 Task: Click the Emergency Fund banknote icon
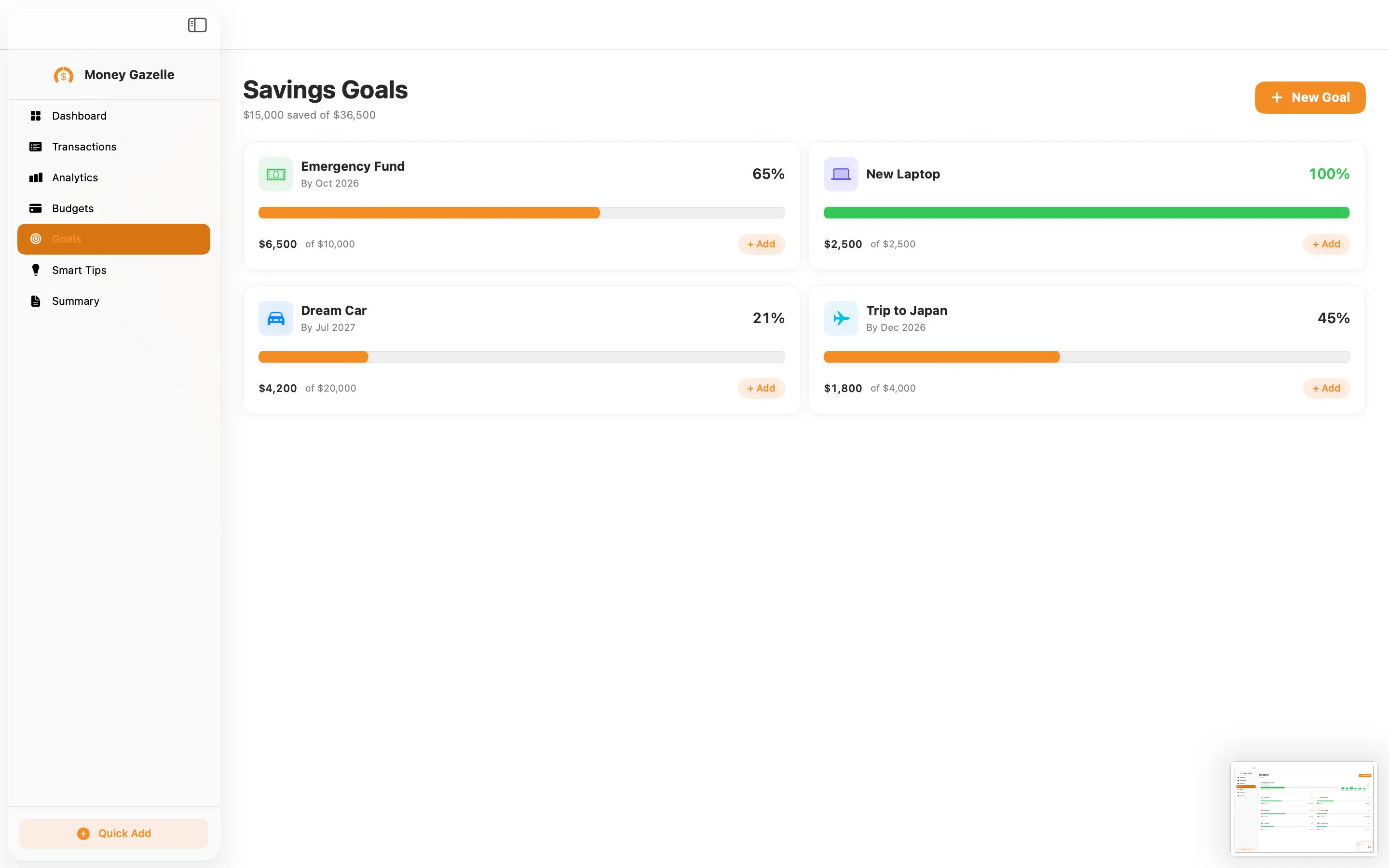click(276, 174)
